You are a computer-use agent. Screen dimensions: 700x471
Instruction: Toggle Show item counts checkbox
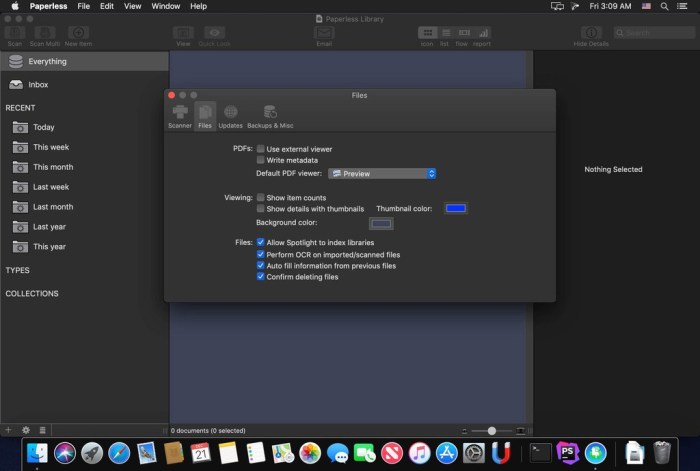(x=261, y=198)
